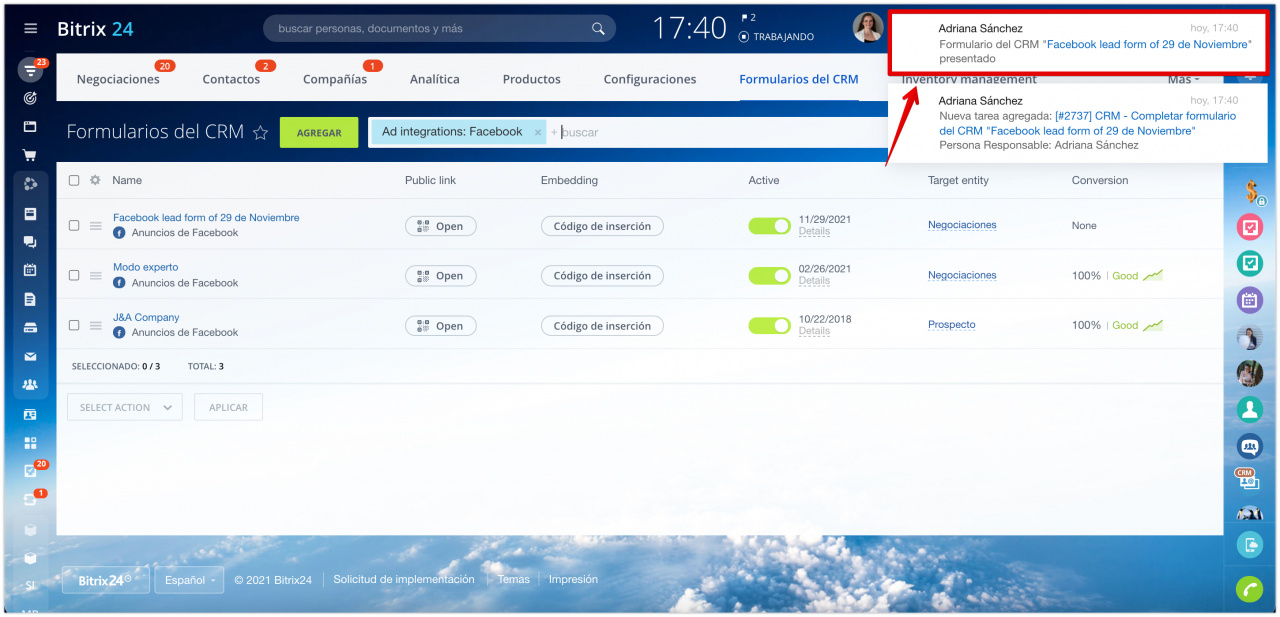Select the Modo experto row checkbox
Screen dimensions: 1280x617
[x=74, y=276]
